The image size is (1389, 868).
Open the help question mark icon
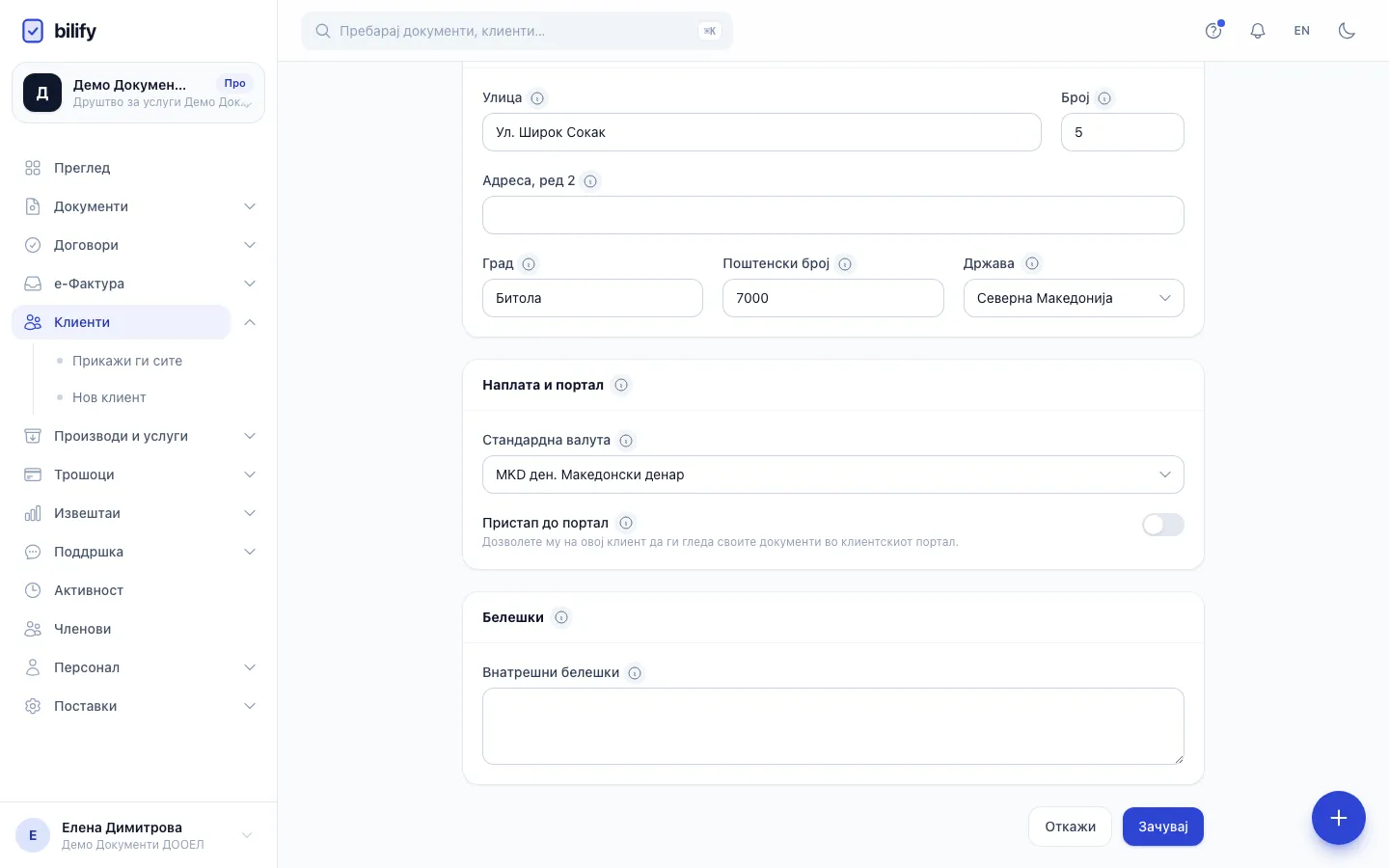1213,31
